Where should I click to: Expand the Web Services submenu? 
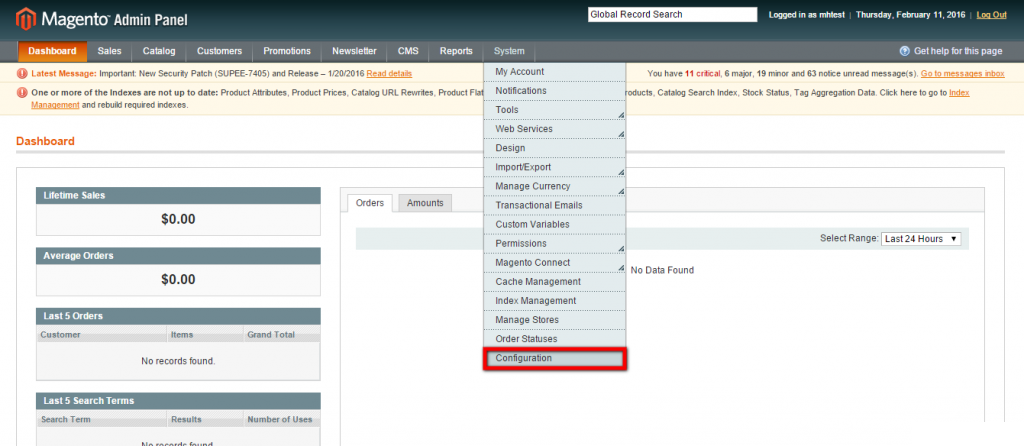[555, 129]
